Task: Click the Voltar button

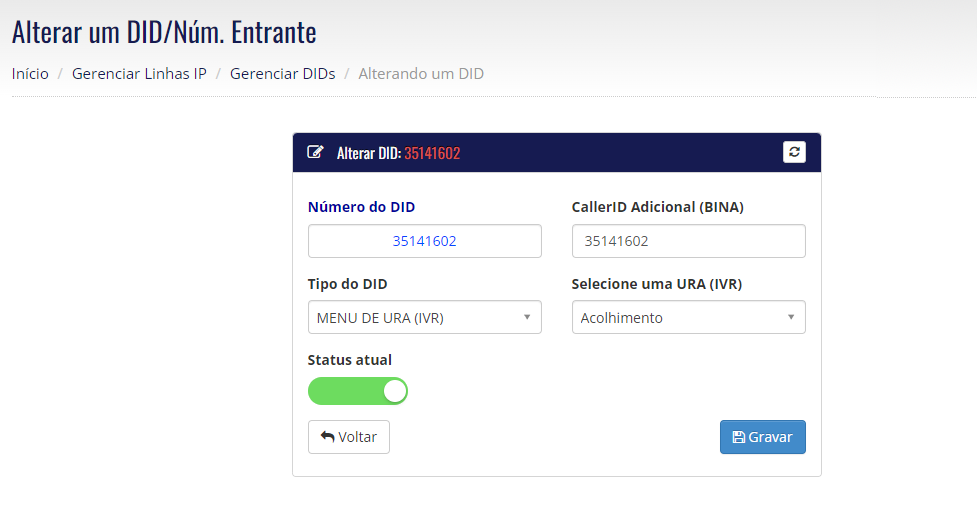Action: [x=348, y=437]
